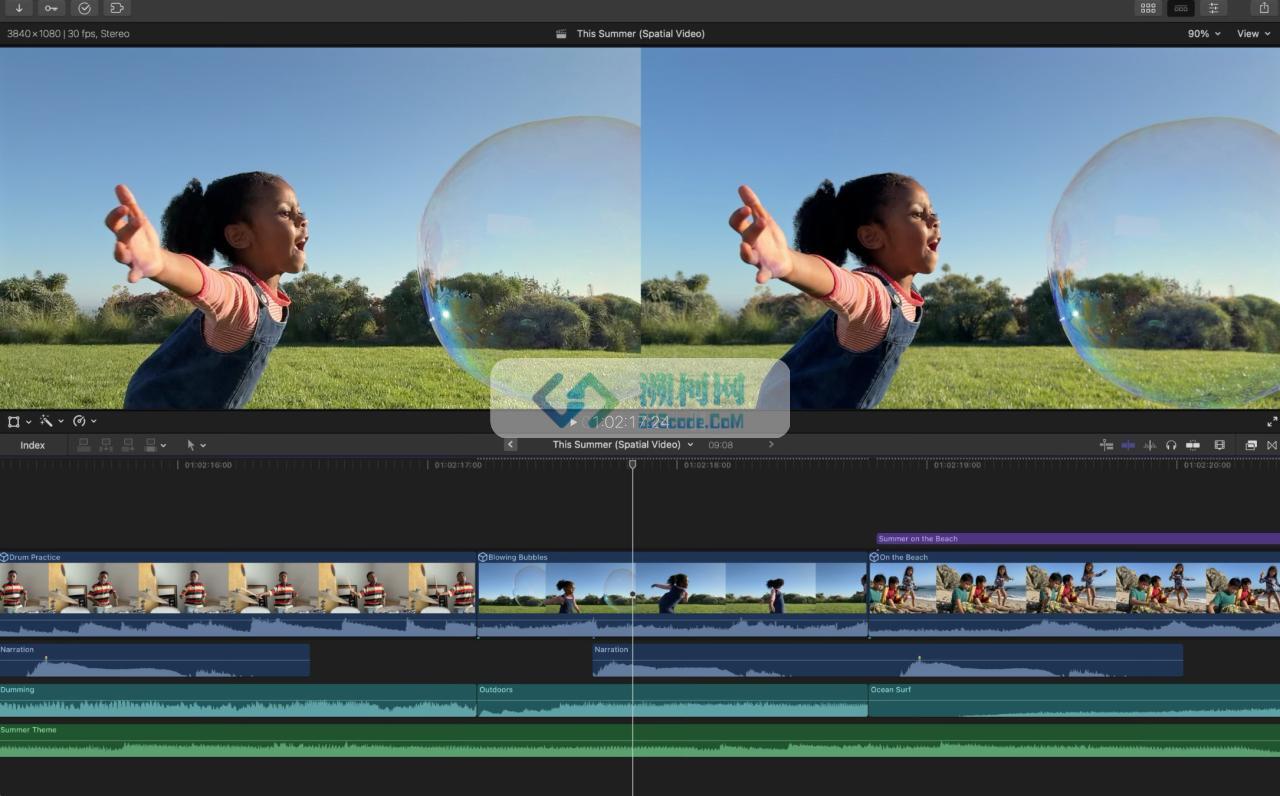Screen dimensions: 1280x796
Task: Click the Insert clip icon
Action: (106, 445)
